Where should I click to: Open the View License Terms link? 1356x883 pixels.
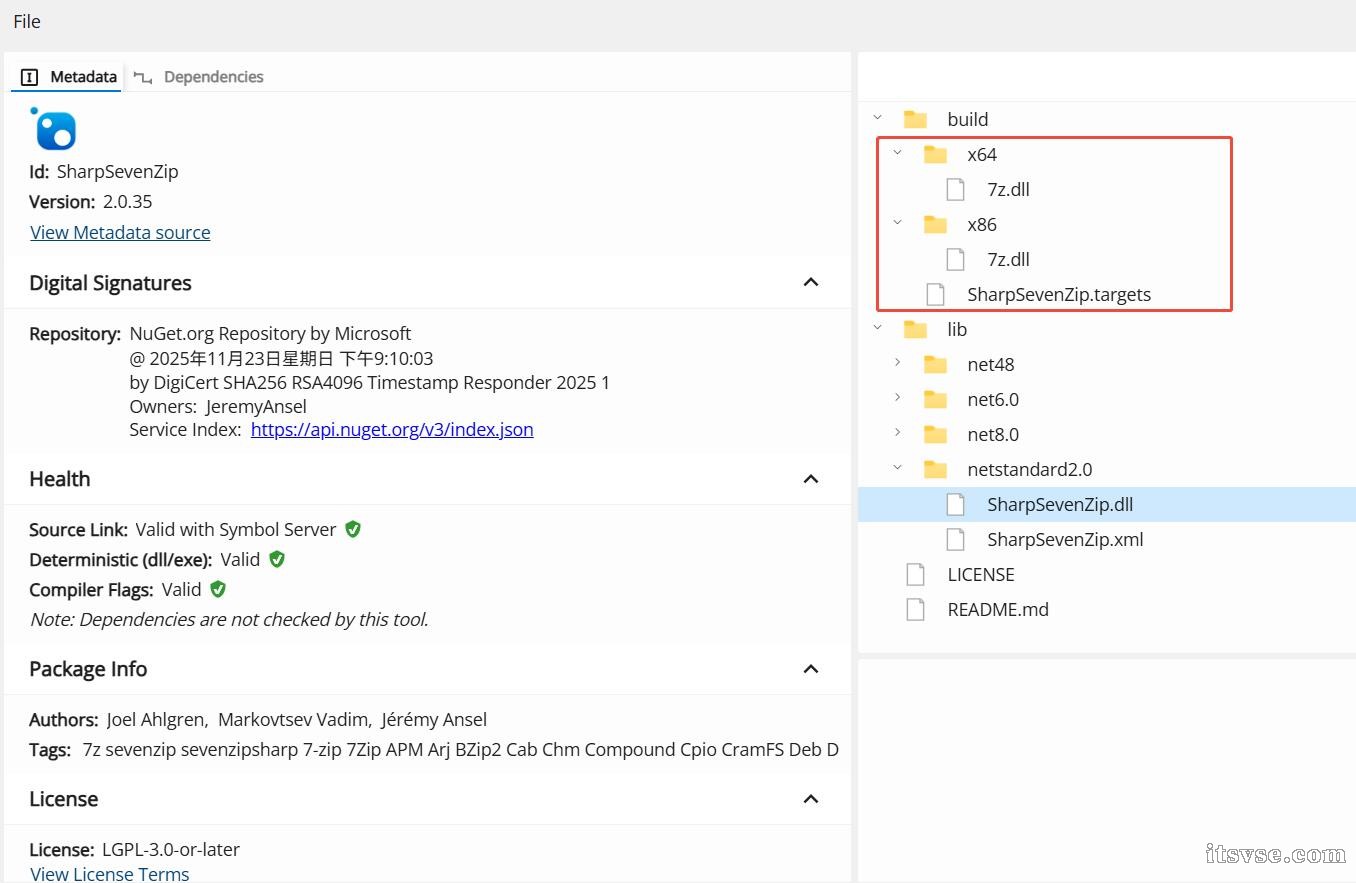(x=110, y=873)
